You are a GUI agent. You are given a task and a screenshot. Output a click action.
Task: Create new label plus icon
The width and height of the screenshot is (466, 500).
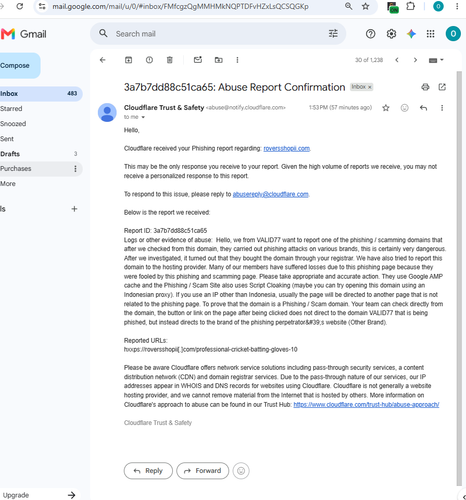point(74,209)
